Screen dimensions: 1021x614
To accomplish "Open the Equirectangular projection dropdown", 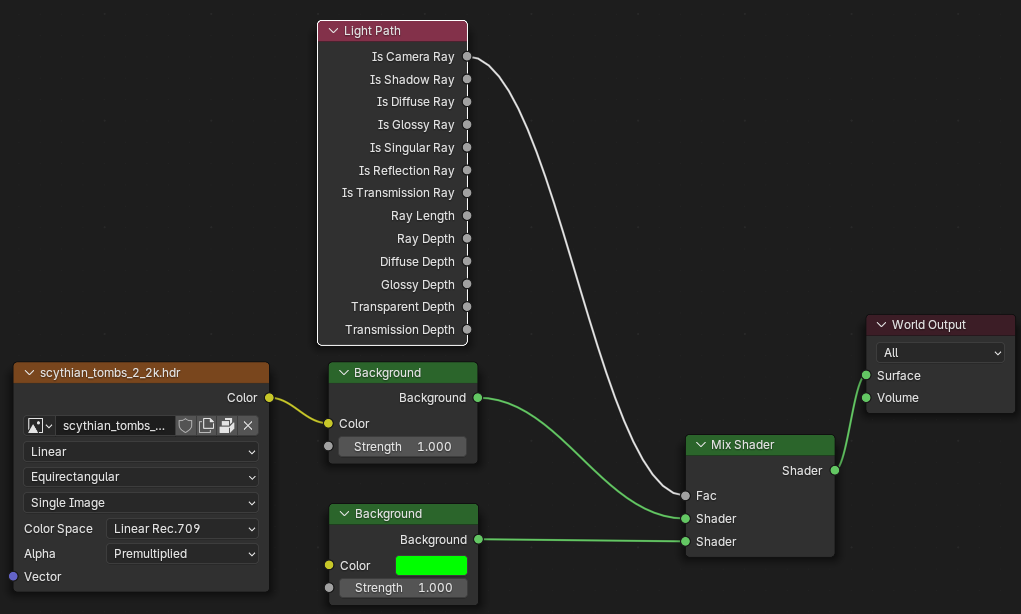I will [141, 477].
